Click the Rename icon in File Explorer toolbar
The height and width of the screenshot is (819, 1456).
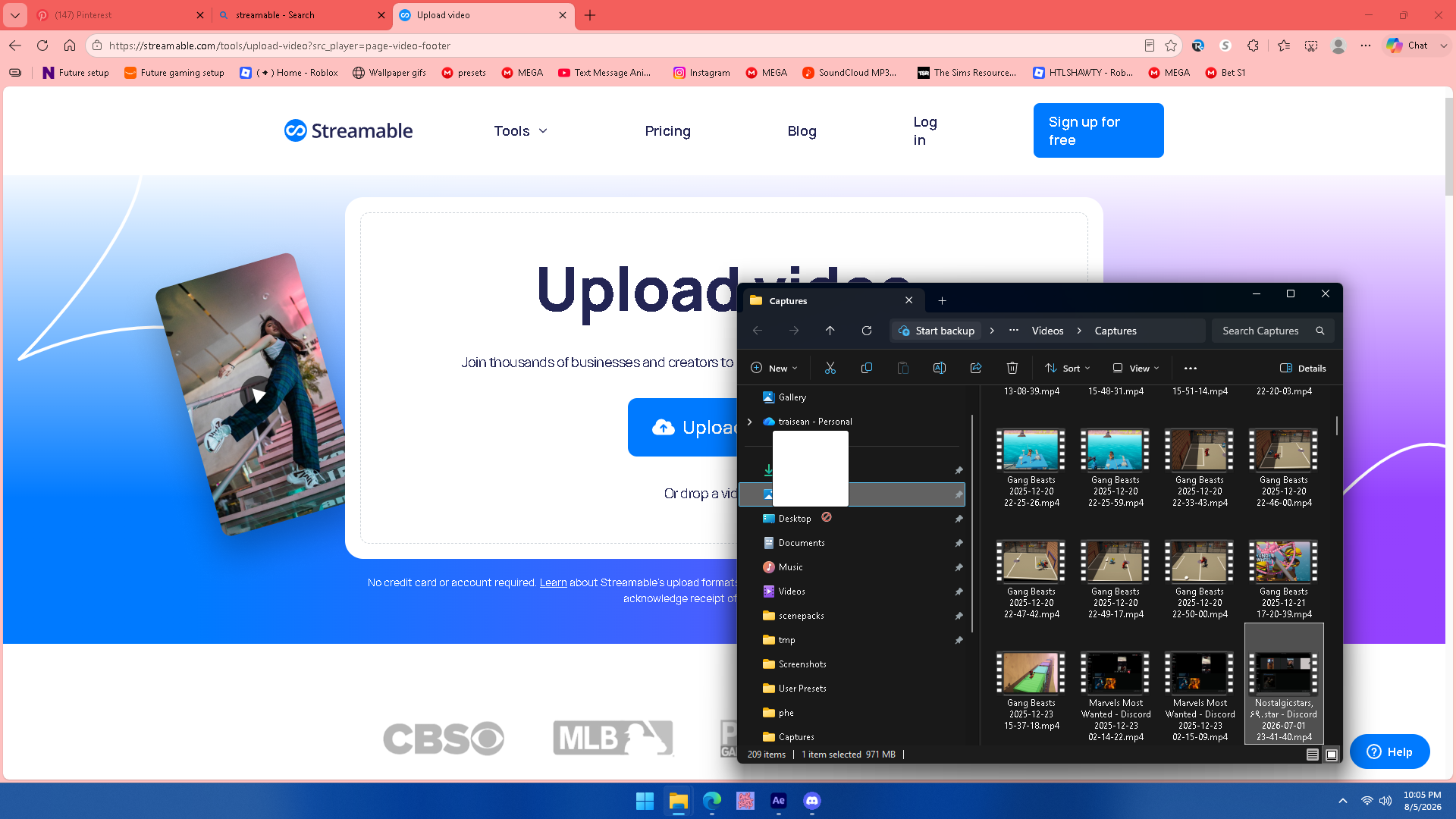[x=940, y=369]
